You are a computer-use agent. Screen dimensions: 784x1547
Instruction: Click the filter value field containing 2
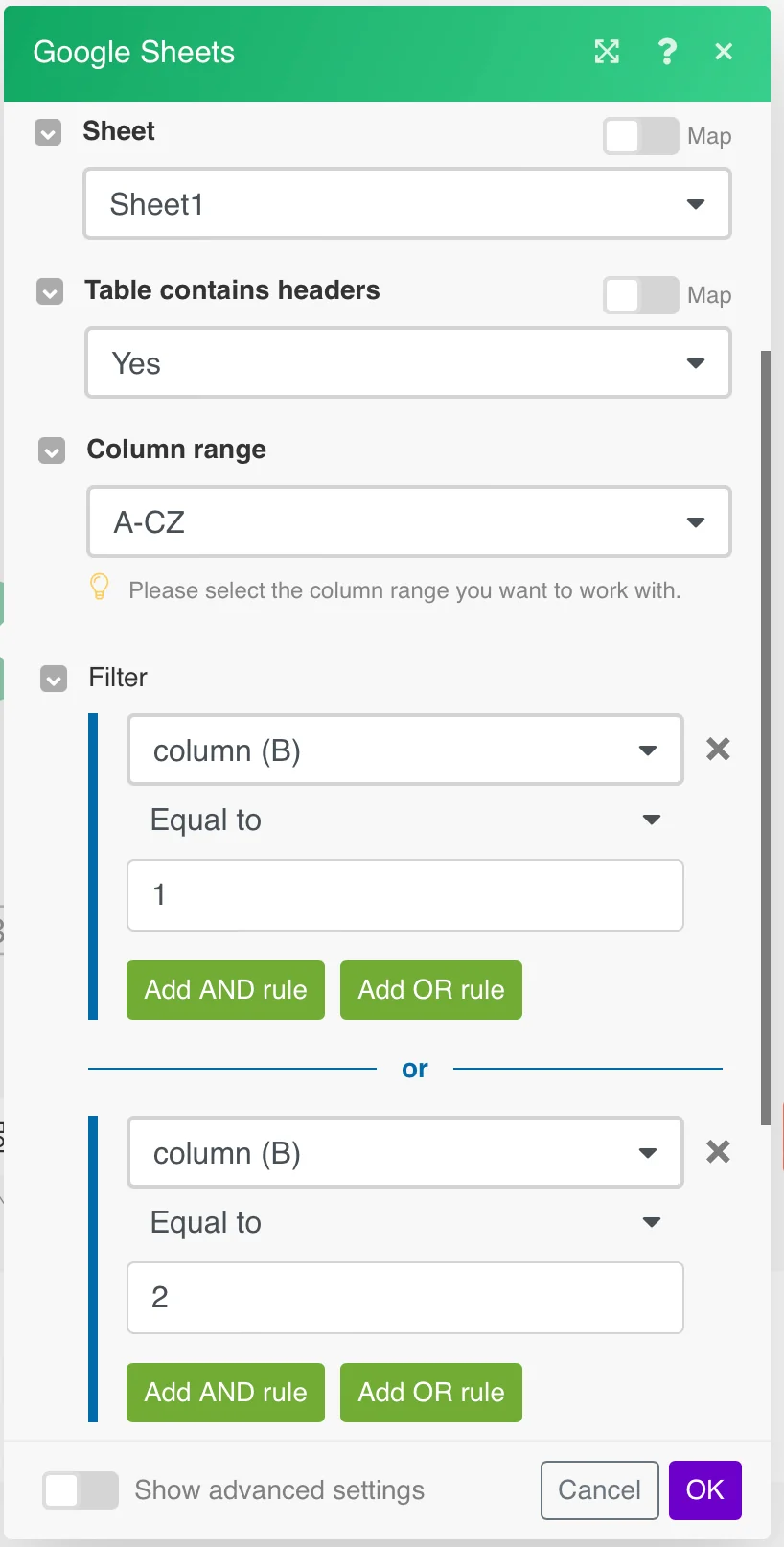405,1298
